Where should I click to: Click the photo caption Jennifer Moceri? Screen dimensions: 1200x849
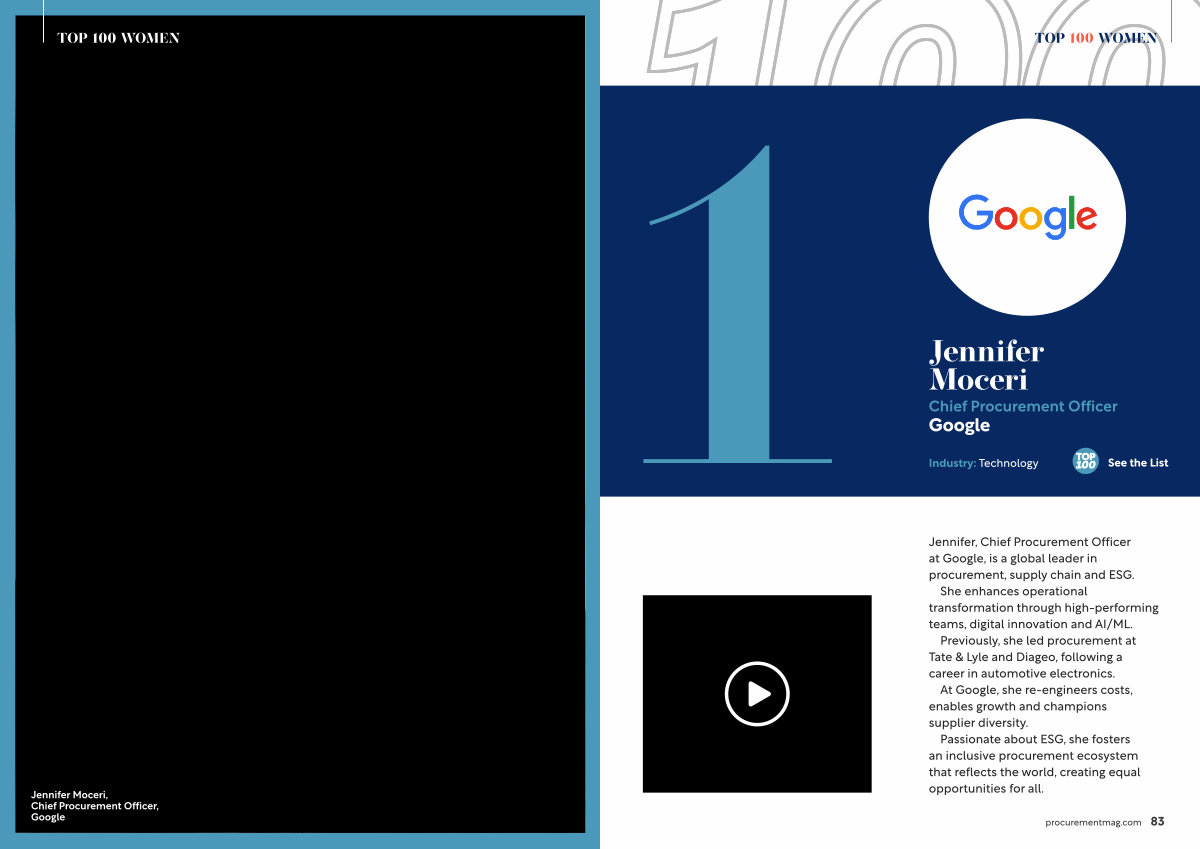[x=95, y=806]
